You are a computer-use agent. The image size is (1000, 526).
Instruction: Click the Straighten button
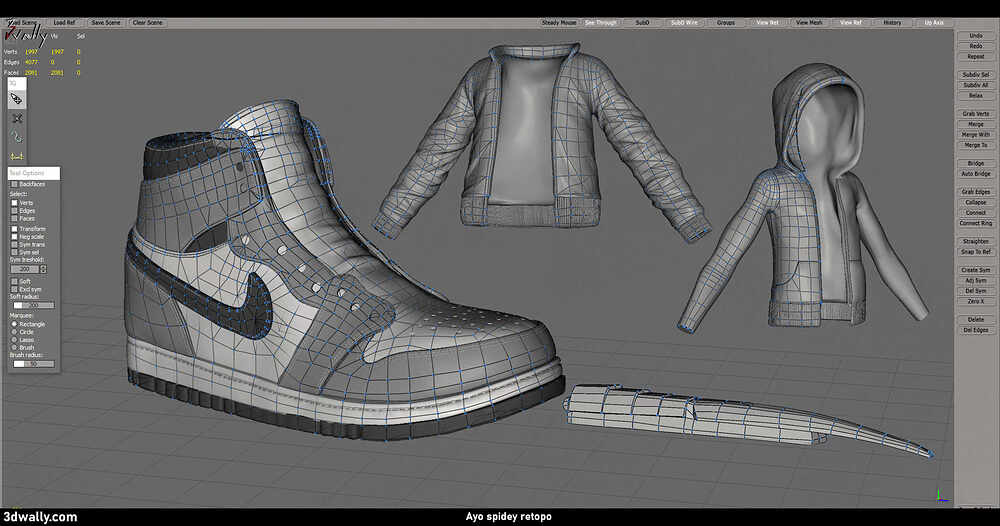click(x=976, y=241)
